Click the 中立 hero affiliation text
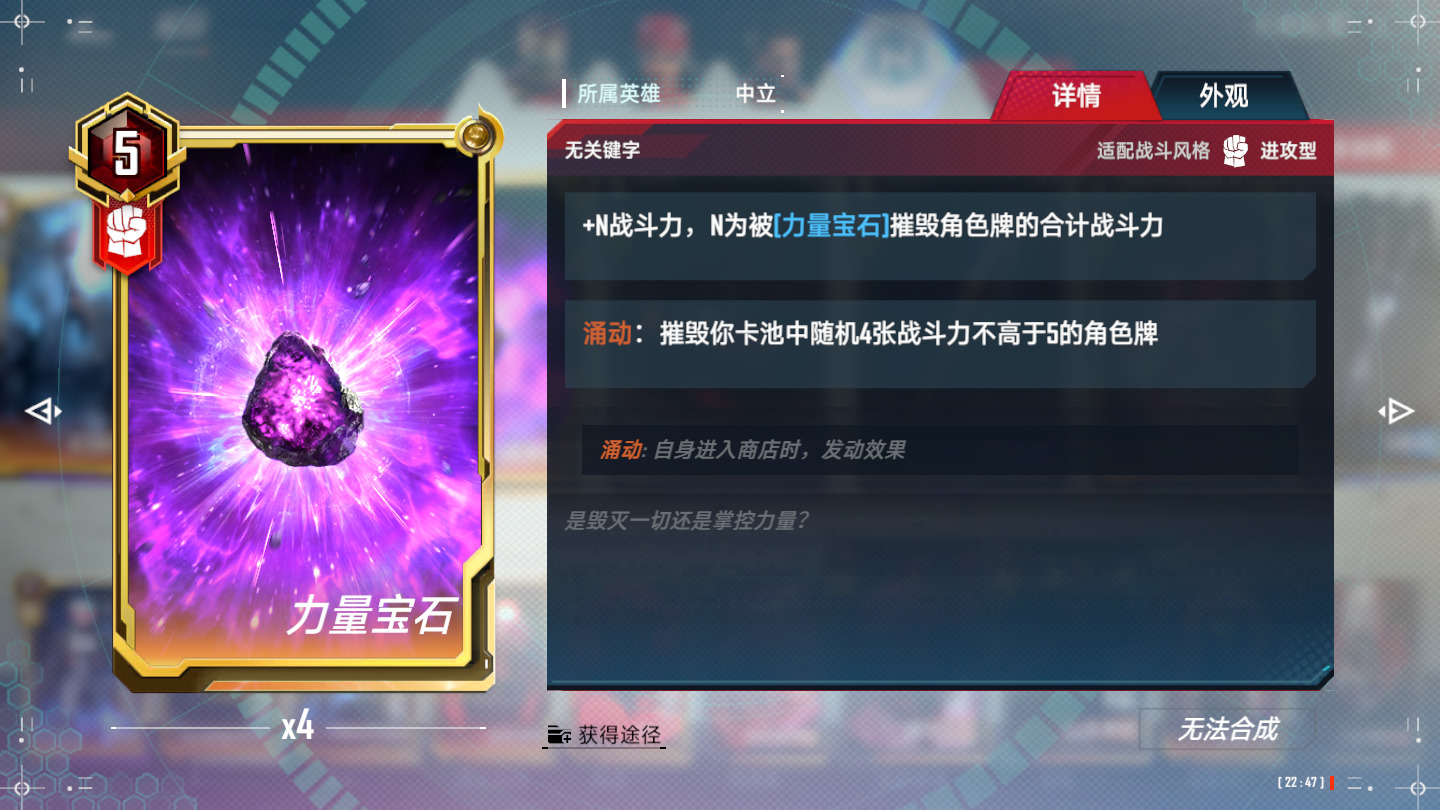Screen dimensions: 1440x810 click(756, 94)
